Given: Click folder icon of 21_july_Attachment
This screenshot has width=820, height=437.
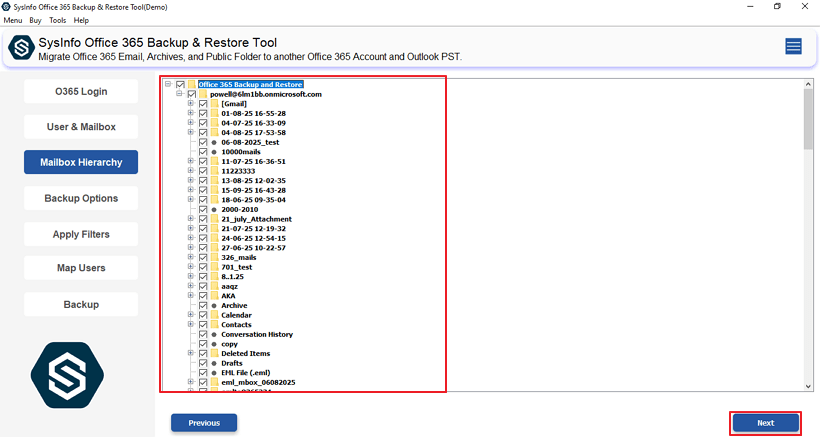Looking at the screenshot, I should (214, 219).
